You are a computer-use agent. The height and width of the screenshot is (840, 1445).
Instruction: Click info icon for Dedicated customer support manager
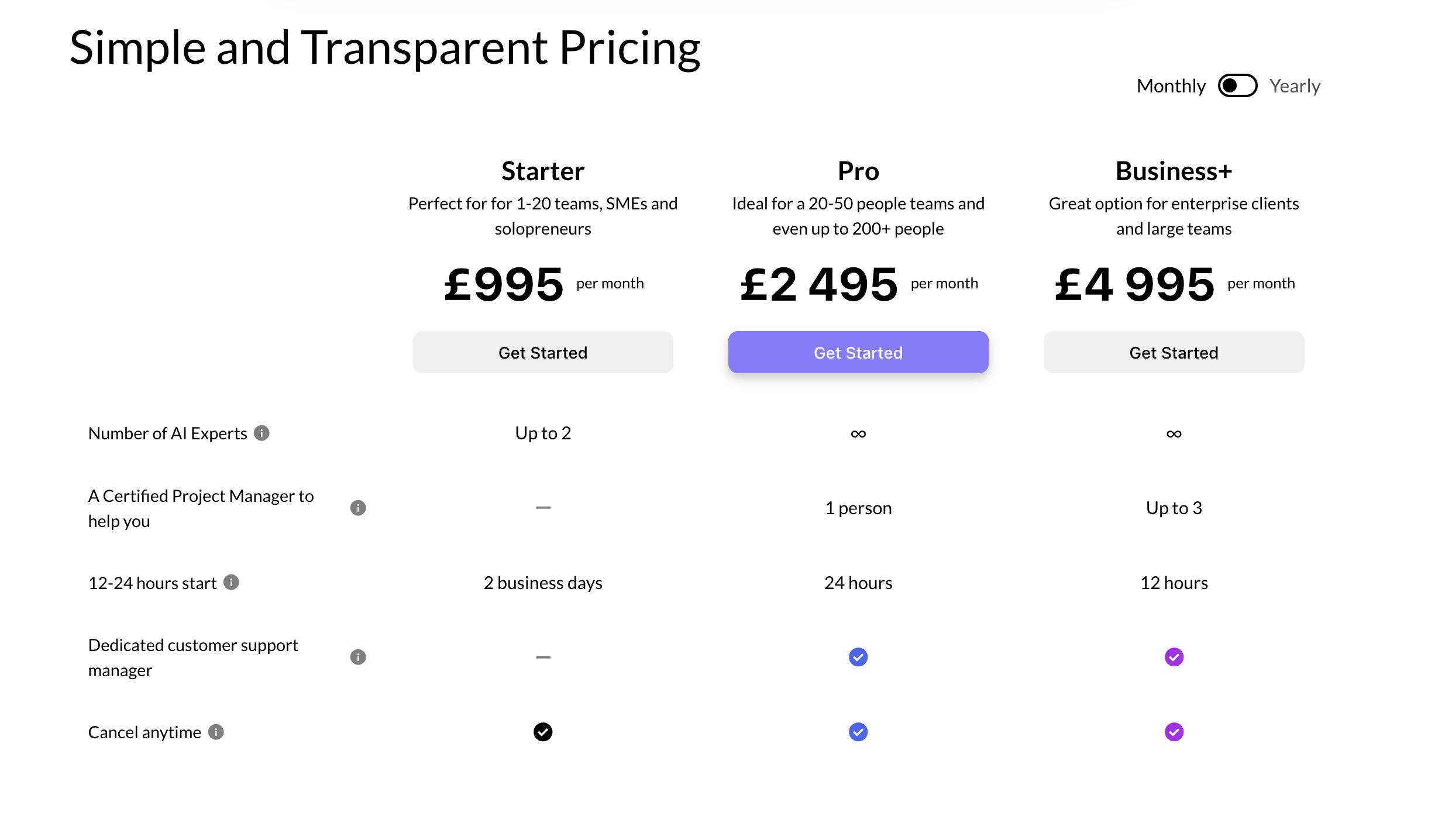[358, 657]
